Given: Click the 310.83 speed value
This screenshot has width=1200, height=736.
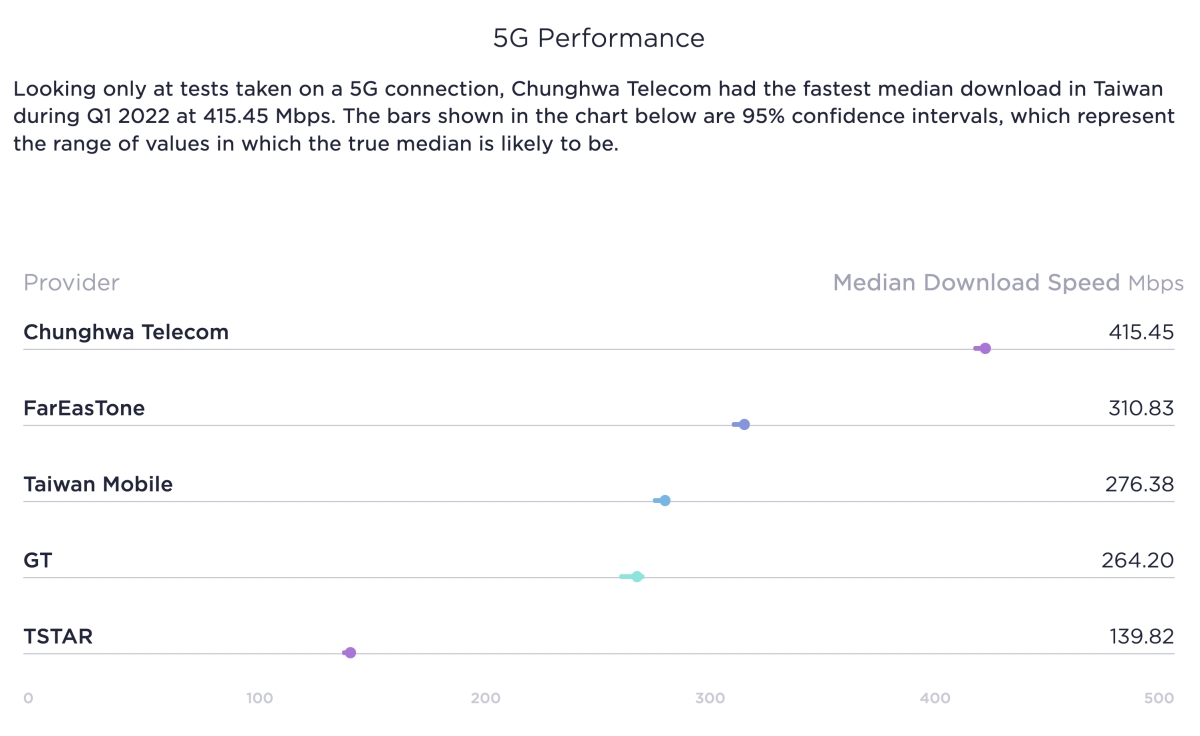Looking at the screenshot, I should 1141,408.
